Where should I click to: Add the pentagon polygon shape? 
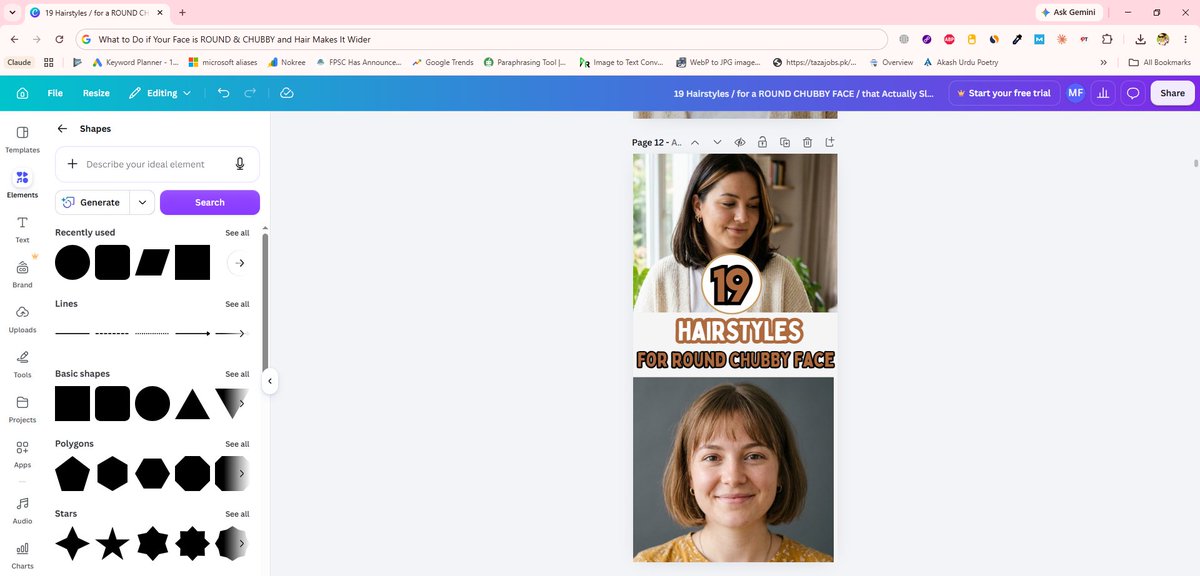tap(72, 474)
